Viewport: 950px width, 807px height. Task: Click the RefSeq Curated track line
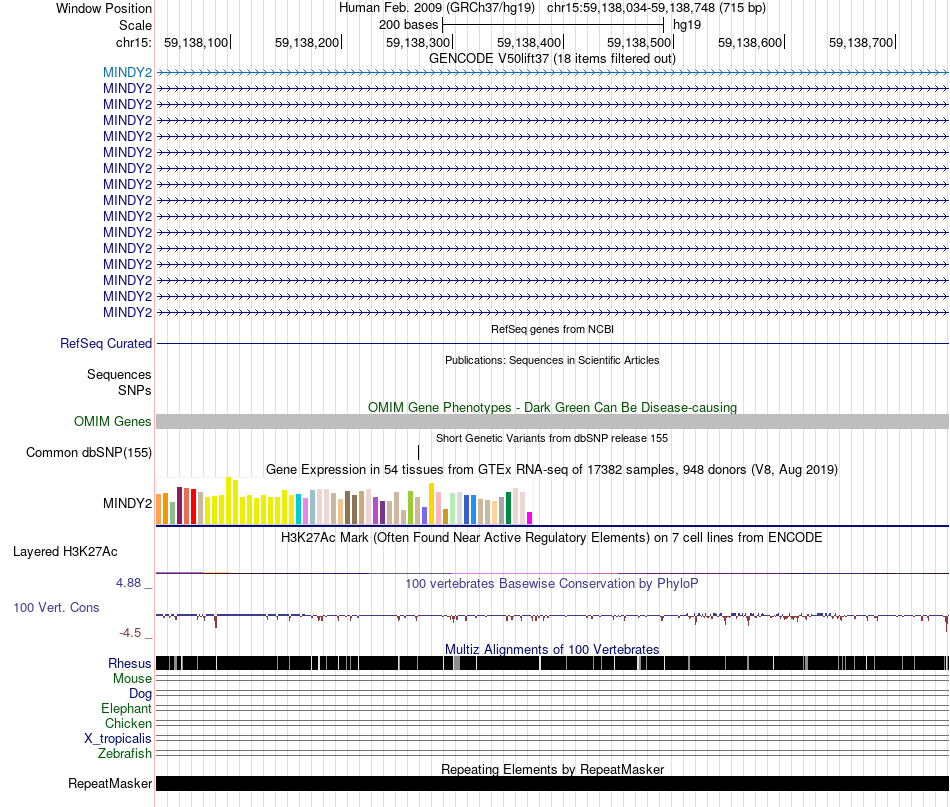pos(552,344)
